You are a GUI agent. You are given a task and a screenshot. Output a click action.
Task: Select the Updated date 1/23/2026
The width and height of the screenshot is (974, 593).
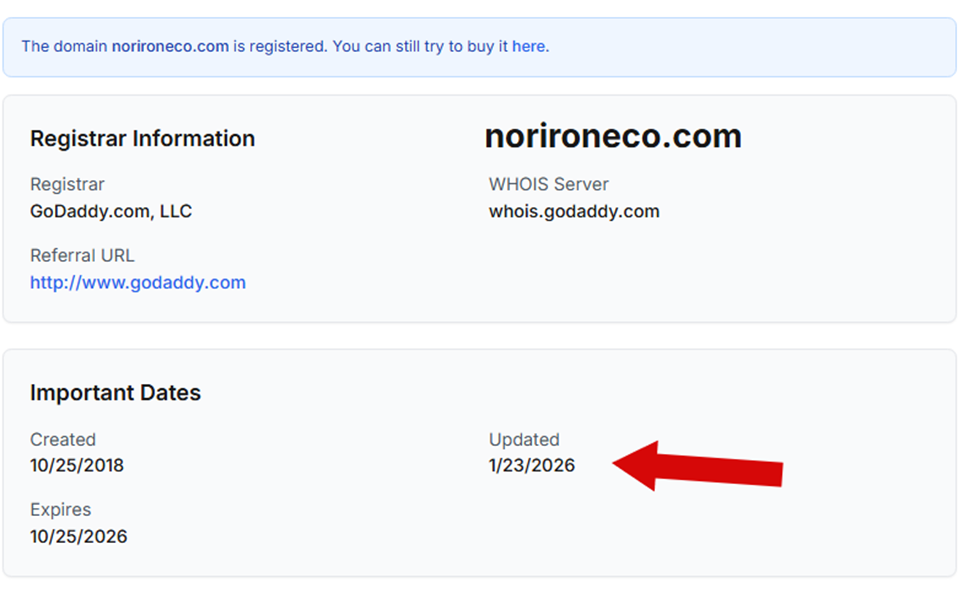(x=531, y=465)
